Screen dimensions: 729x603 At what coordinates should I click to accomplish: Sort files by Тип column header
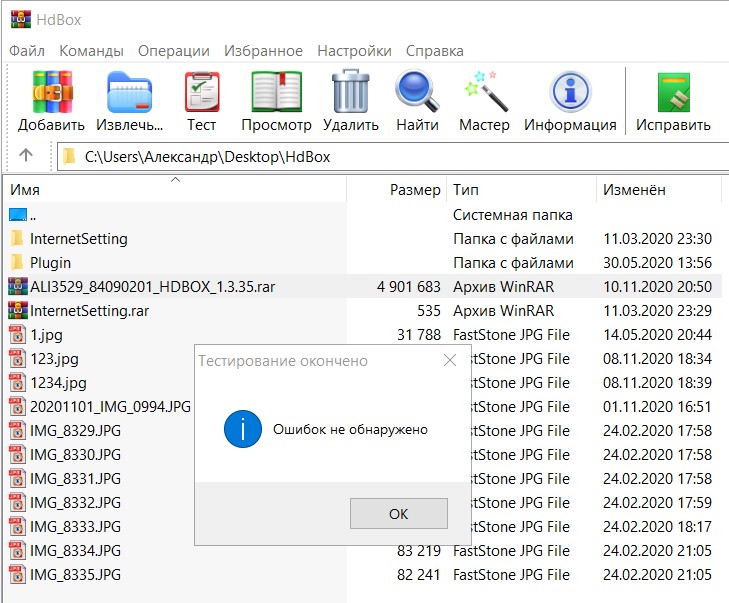coord(521,189)
